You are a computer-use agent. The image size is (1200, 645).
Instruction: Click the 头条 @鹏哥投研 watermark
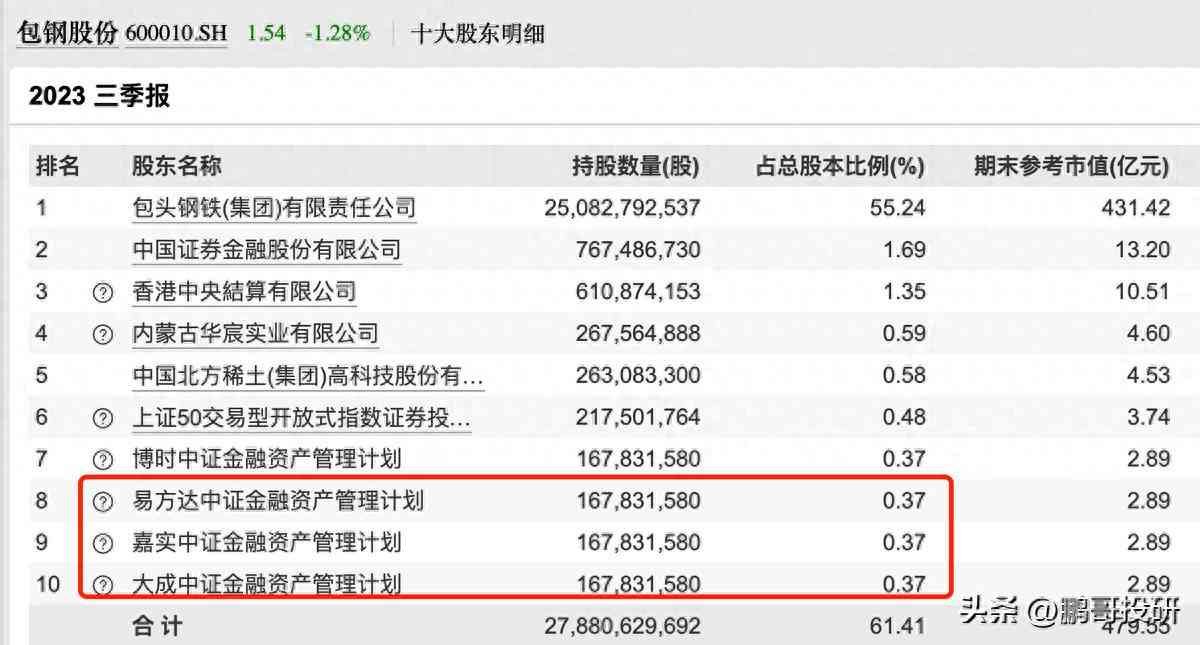(x=1069, y=610)
